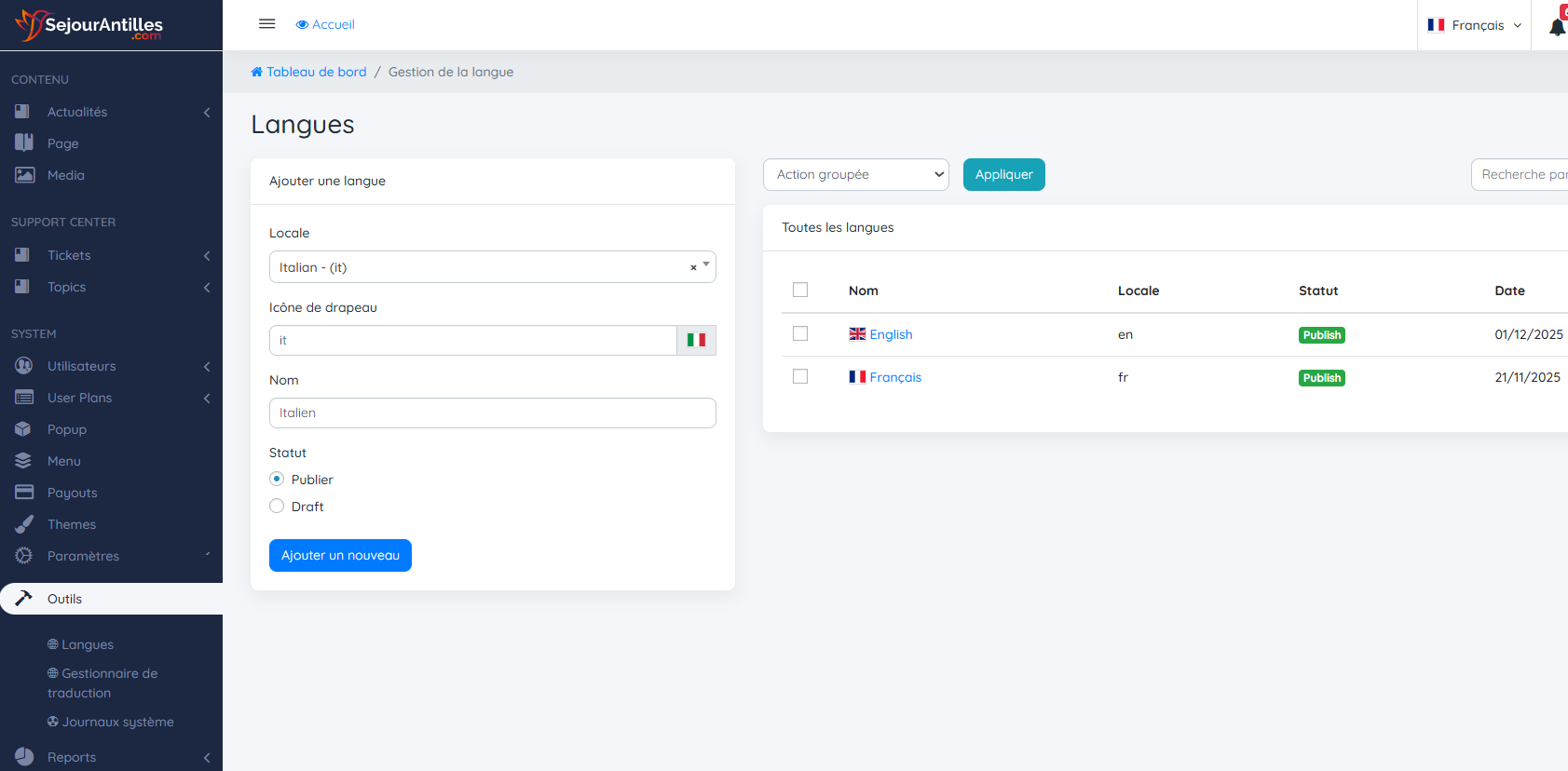
Task: Expand the Topics submenu chevron
Action: pos(207,288)
